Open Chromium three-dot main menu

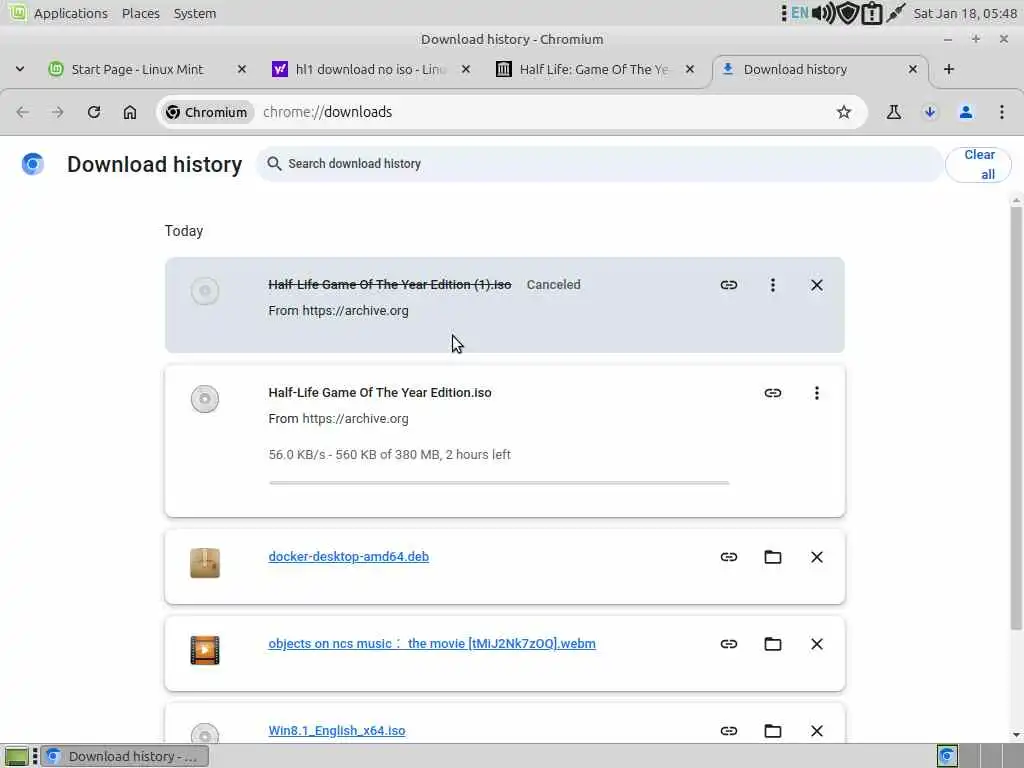[x=1002, y=112]
